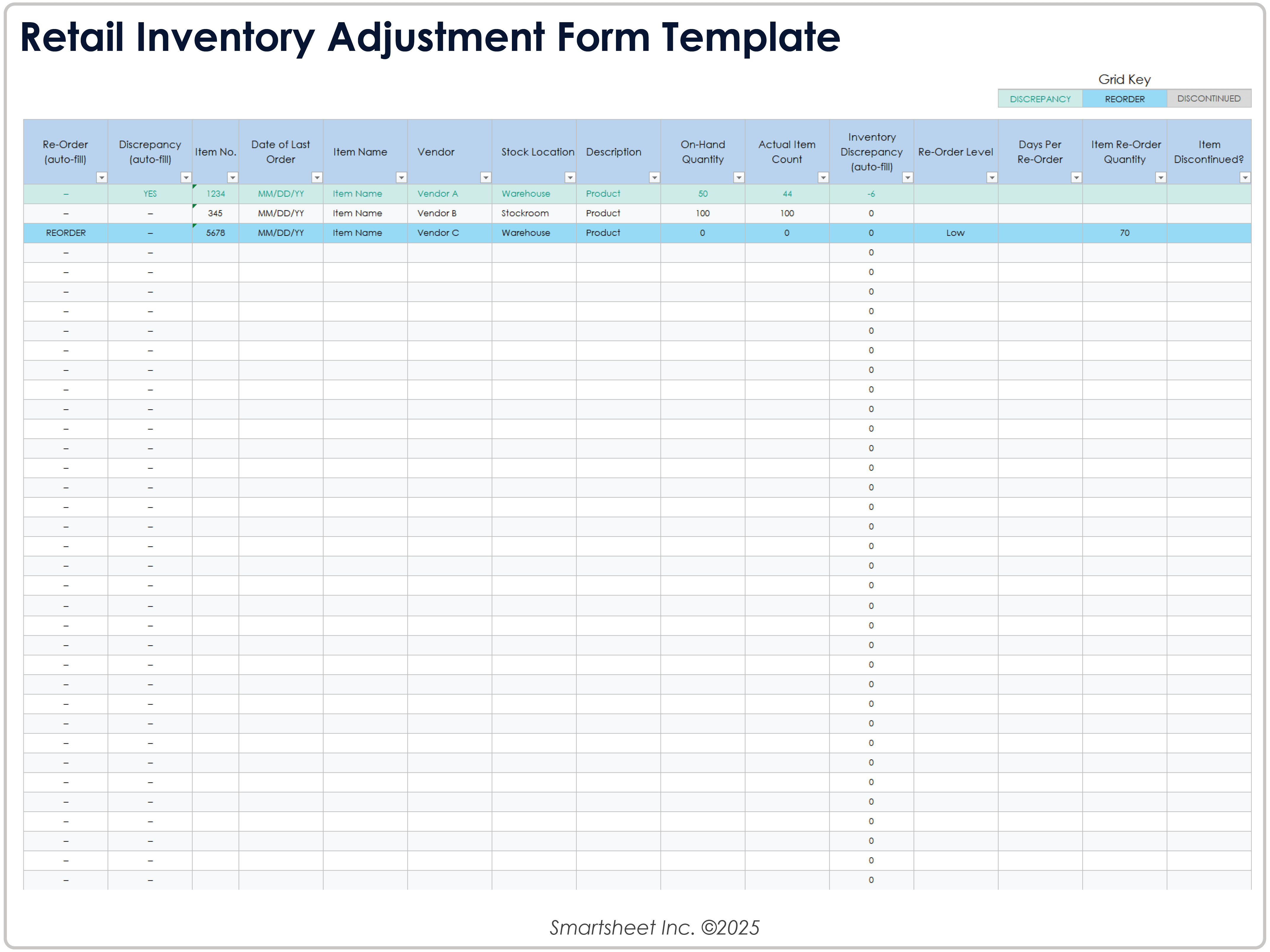Viewport: 1270px width, 952px height.
Task: Click Item Discontinued? filter dropdown arrow
Action: [x=1245, y=178]
